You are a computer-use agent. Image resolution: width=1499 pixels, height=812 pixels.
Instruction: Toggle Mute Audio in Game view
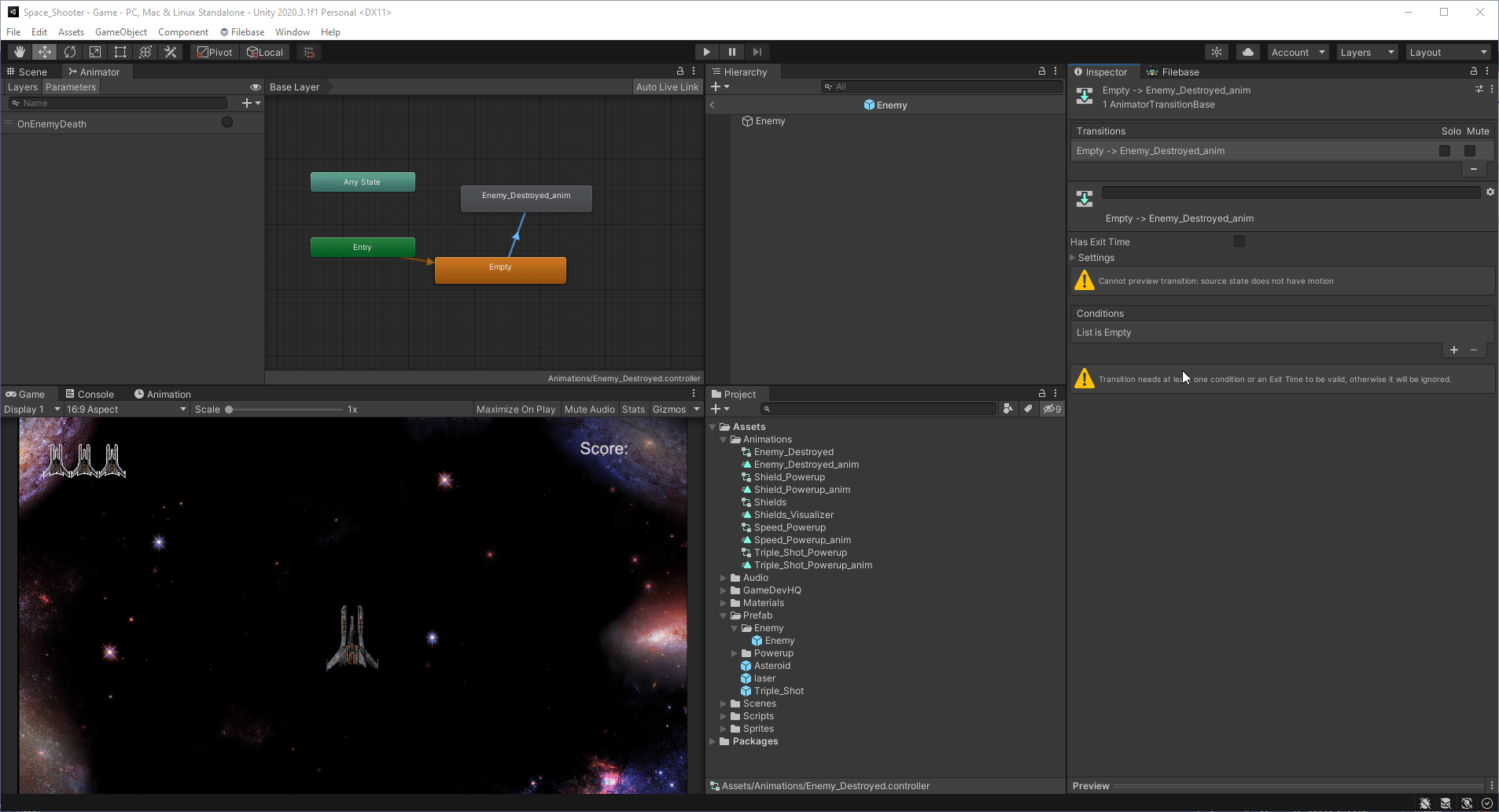click(x=590, y=409)
